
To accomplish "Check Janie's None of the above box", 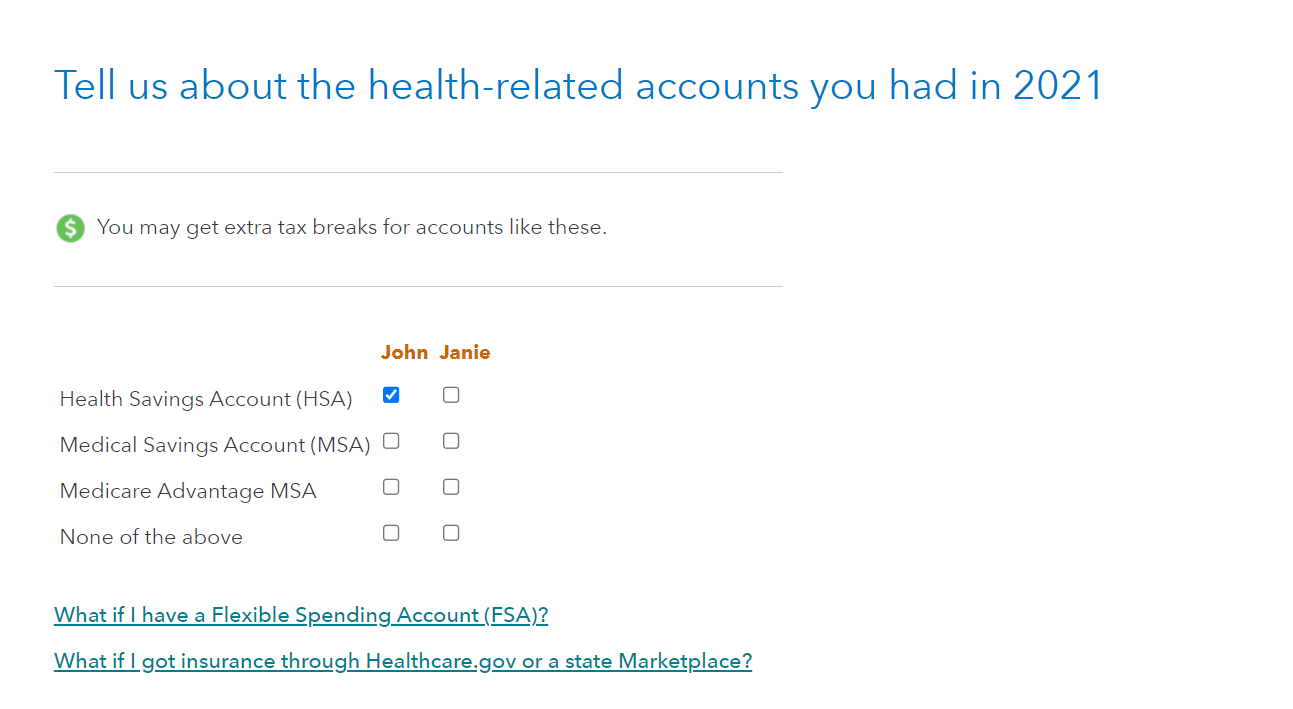I will [x=451, y=533].
